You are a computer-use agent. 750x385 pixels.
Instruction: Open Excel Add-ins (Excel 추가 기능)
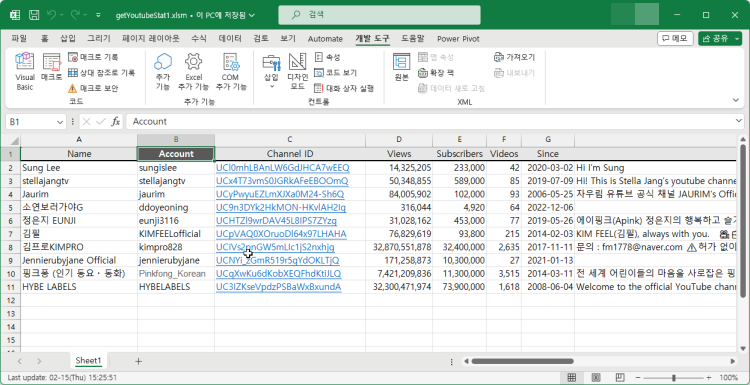pos(193,72)
